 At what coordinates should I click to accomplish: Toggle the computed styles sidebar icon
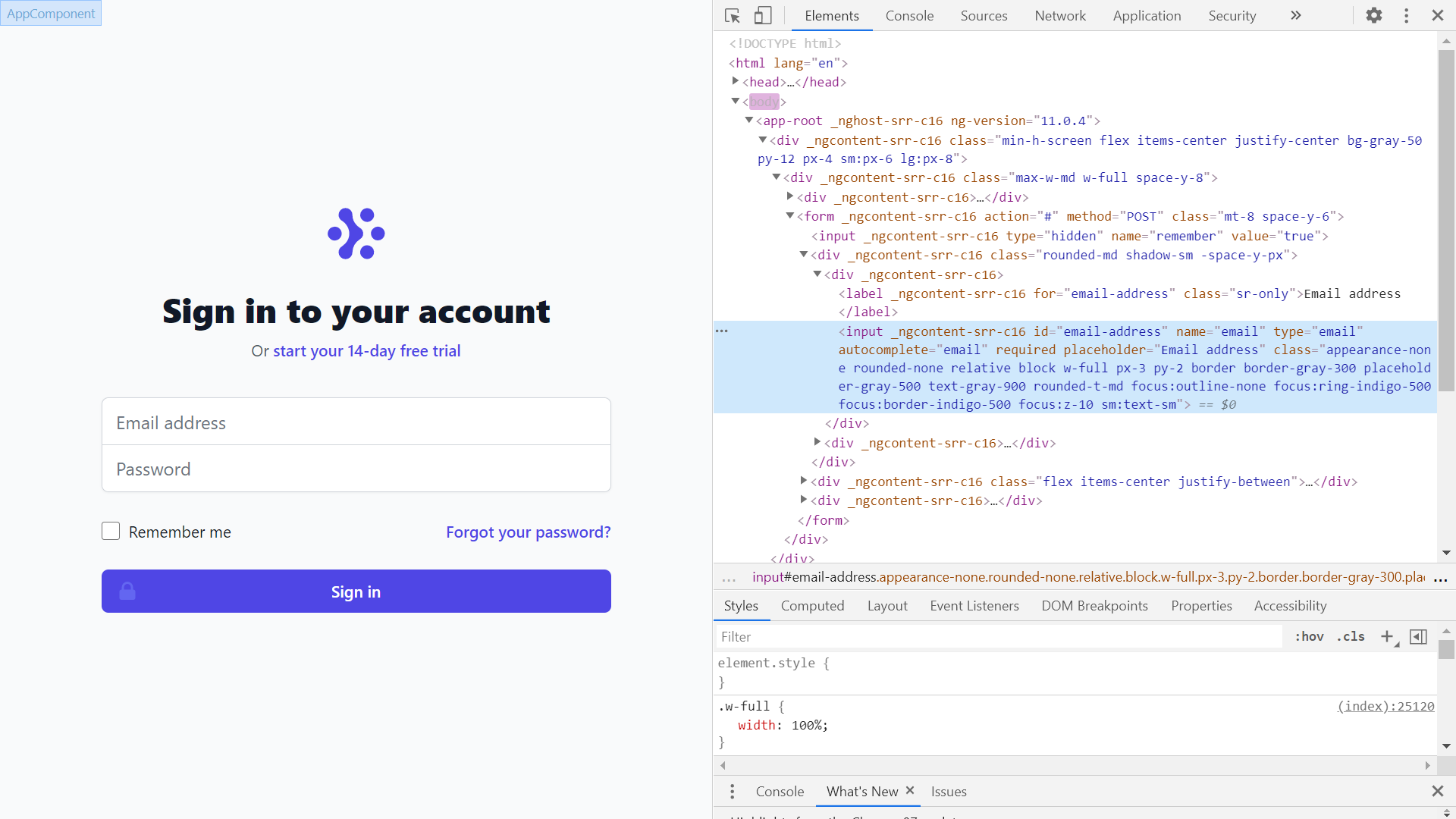[1418, 636]
